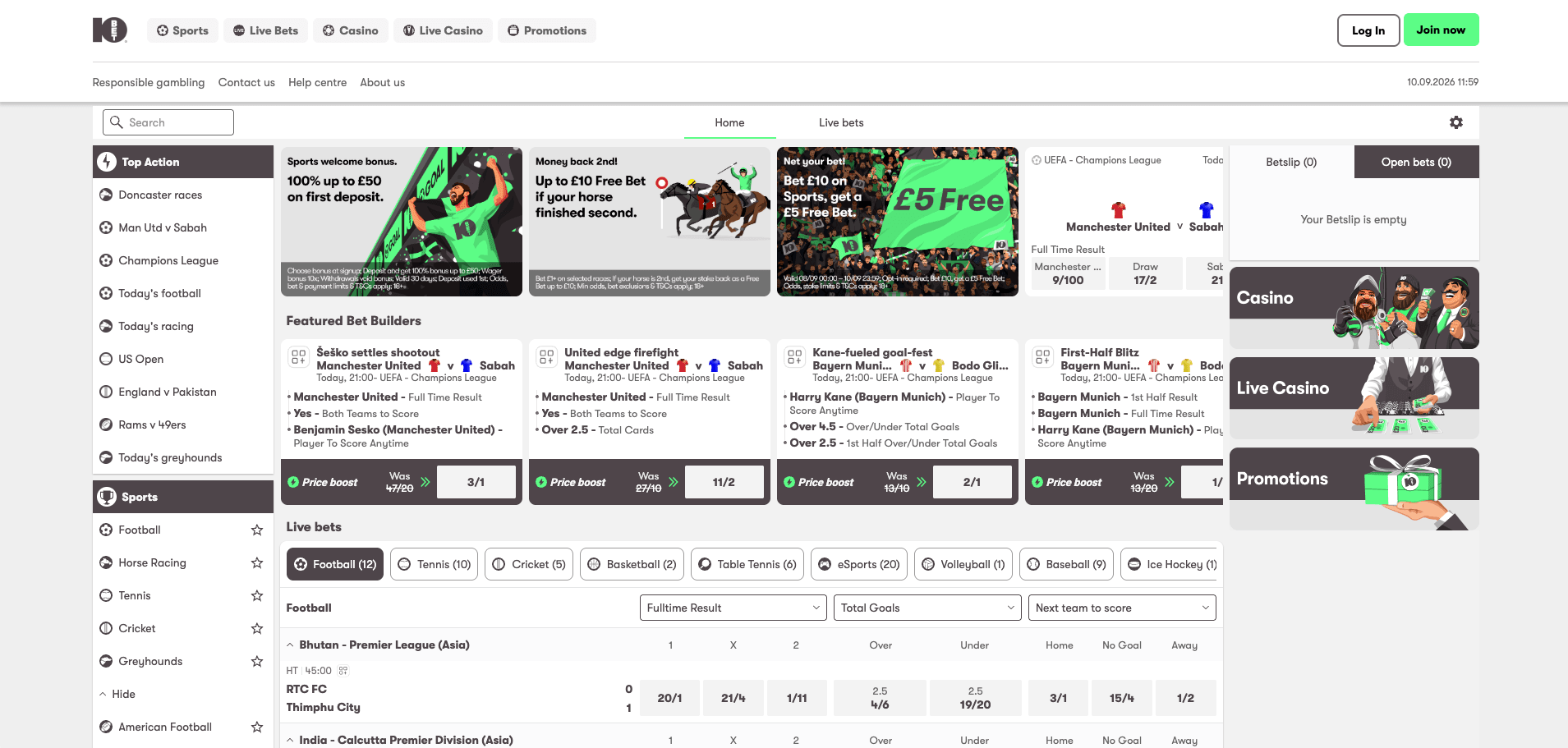
Task: Click the Join now button
Action: [1441, 30]
